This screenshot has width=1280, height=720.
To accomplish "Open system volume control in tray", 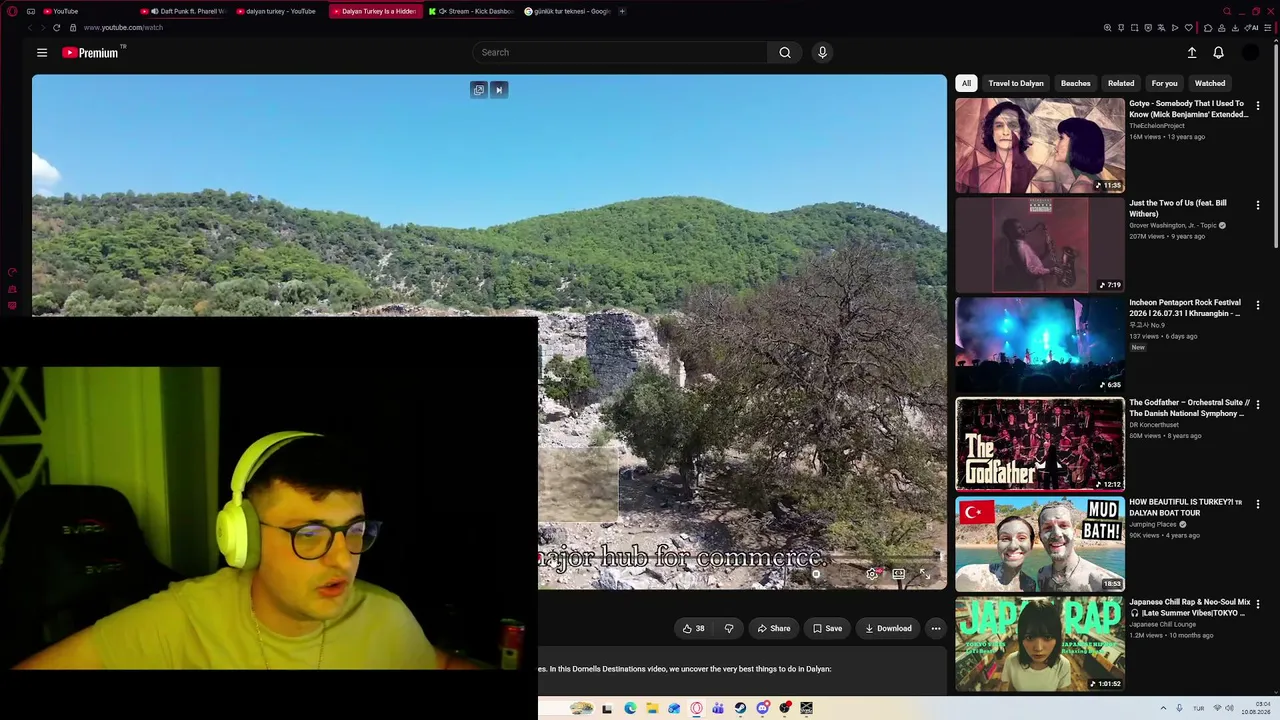I will [x=1230, y=709].
